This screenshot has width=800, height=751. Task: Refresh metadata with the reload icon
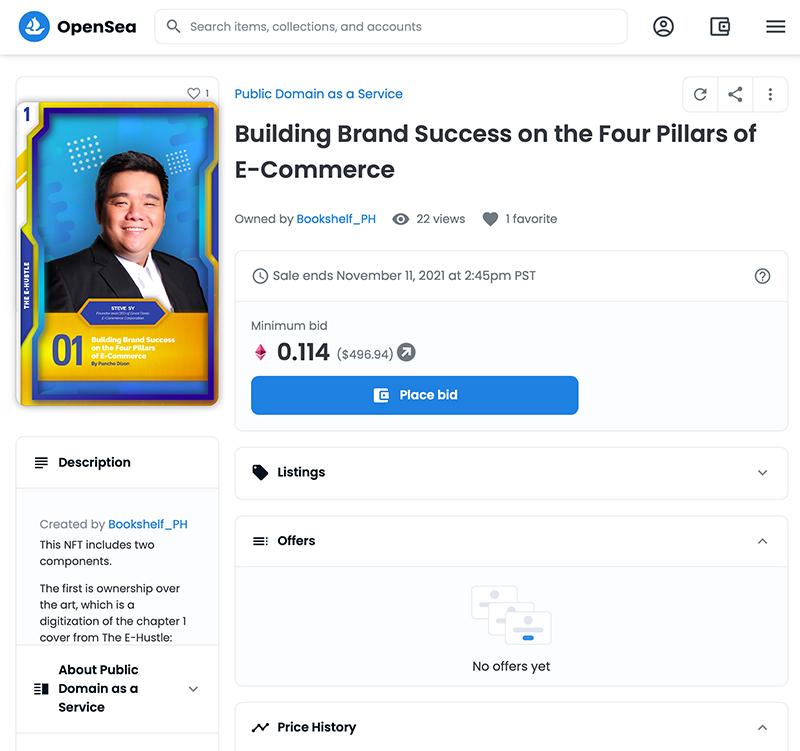[x=700, y=94]
